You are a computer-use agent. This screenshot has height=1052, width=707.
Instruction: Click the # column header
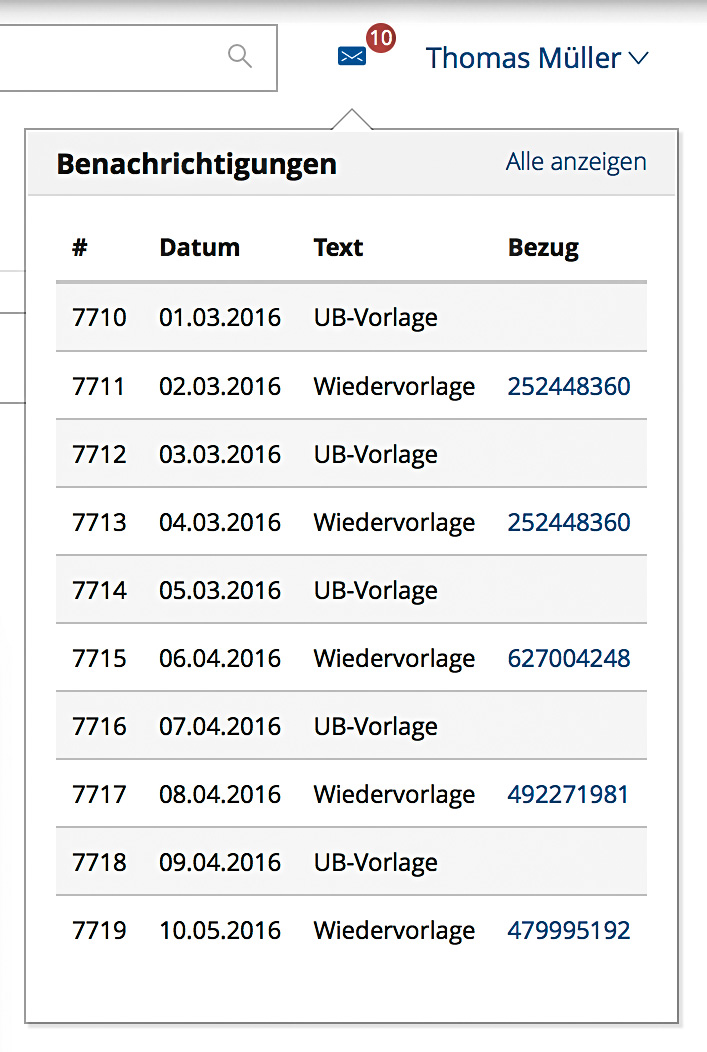(x=80, y=248)
